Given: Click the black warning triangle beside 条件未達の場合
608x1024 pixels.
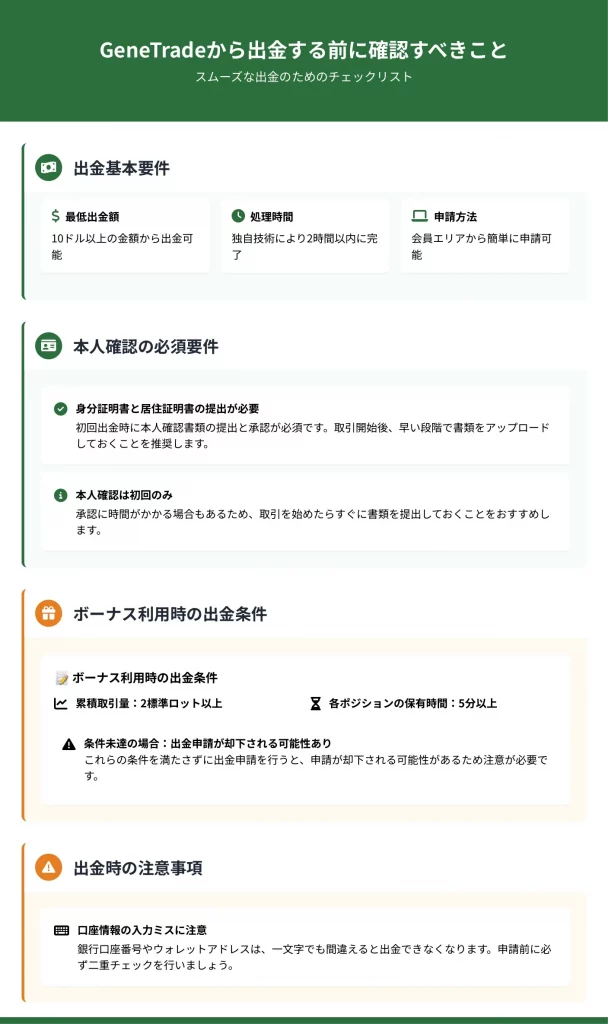Looking at the screenshot, I should click(x=68, y=744).
